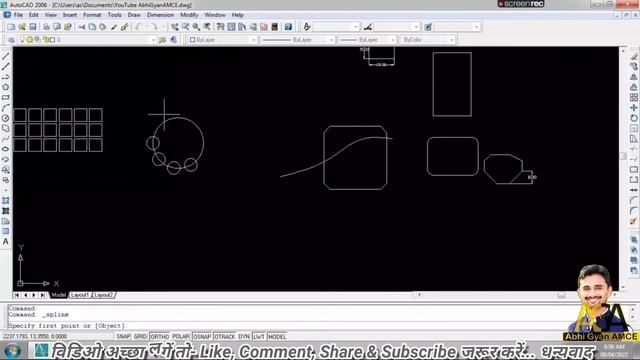
Task: Select the Spline draw tool
Action: coord(6,139)
